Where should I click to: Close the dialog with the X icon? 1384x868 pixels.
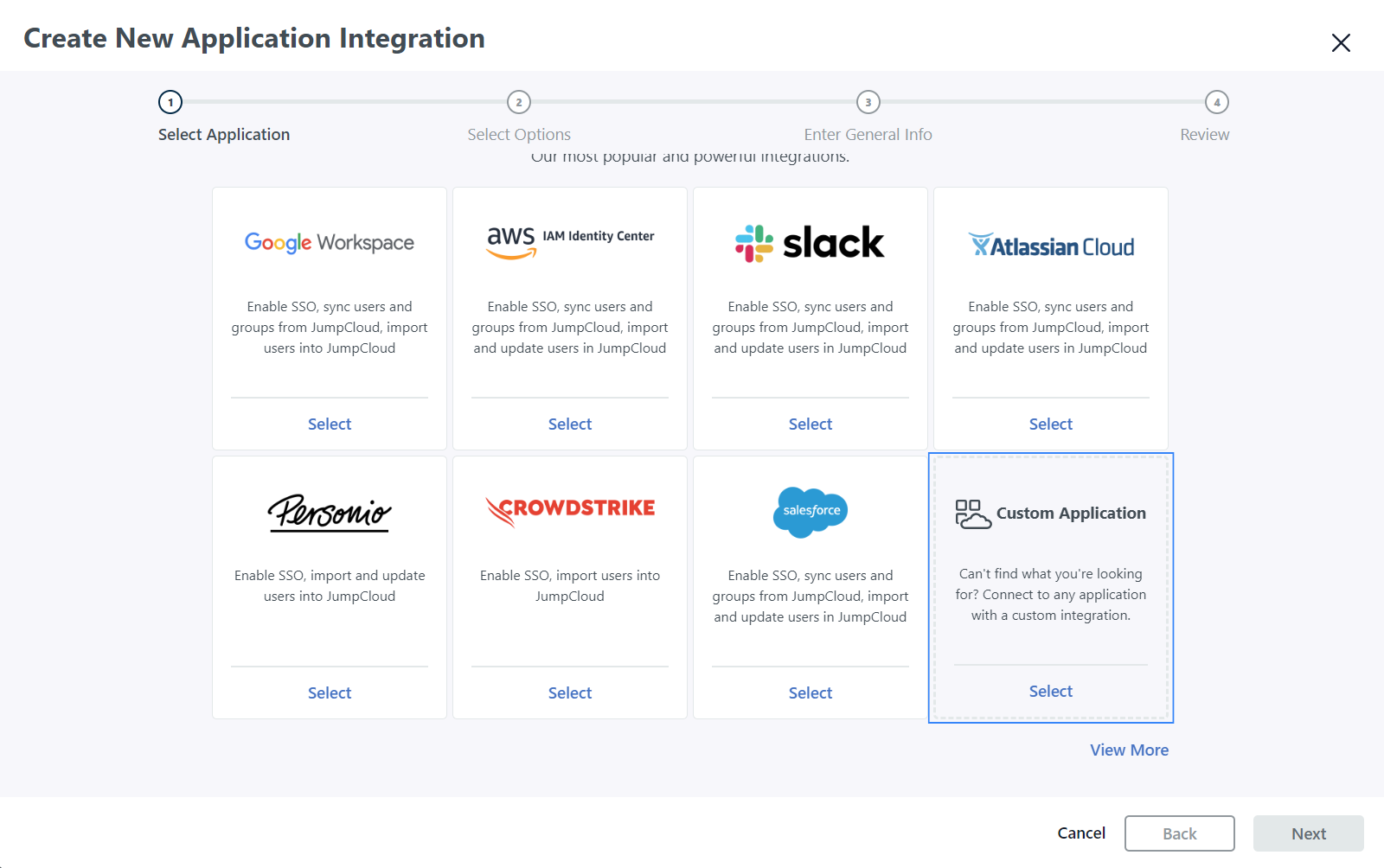tap(1340, 43)
